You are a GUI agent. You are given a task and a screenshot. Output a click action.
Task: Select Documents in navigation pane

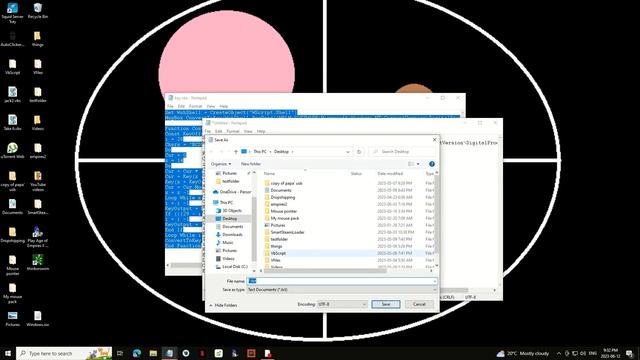pyautogui.click(x=229, y=227)
